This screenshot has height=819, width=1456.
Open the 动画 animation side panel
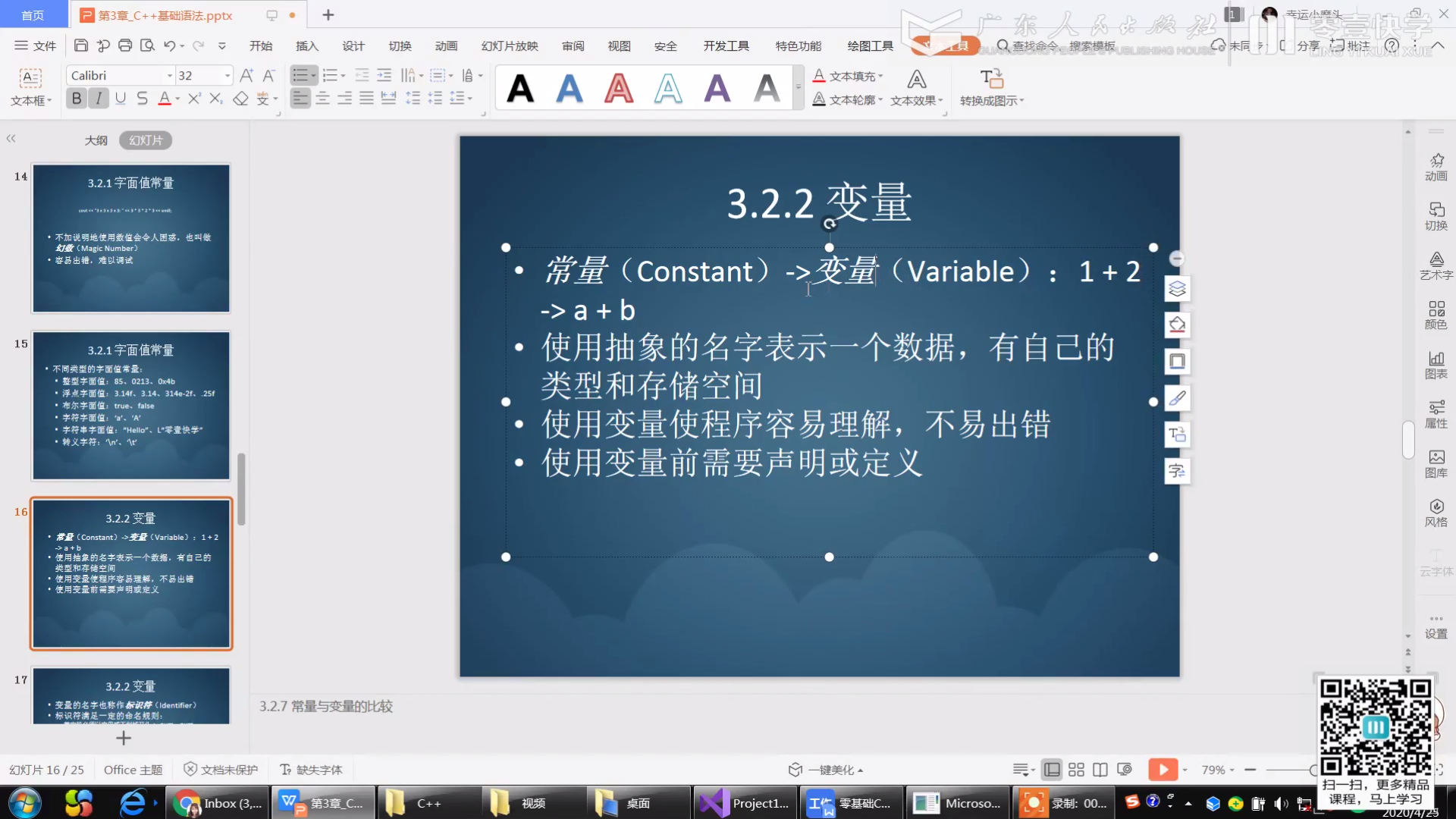pos(1436,167)
